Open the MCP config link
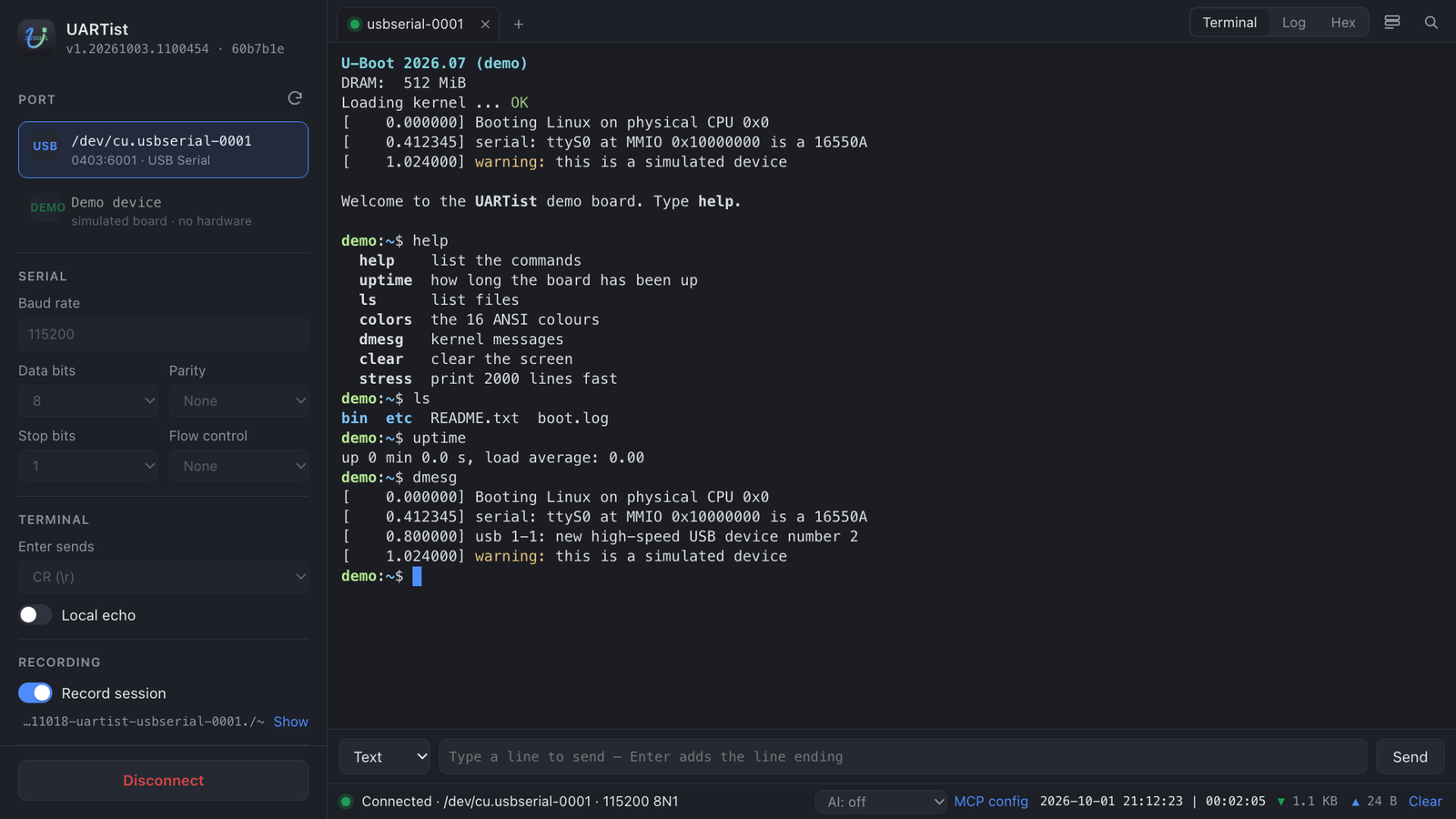 [991, 802]
